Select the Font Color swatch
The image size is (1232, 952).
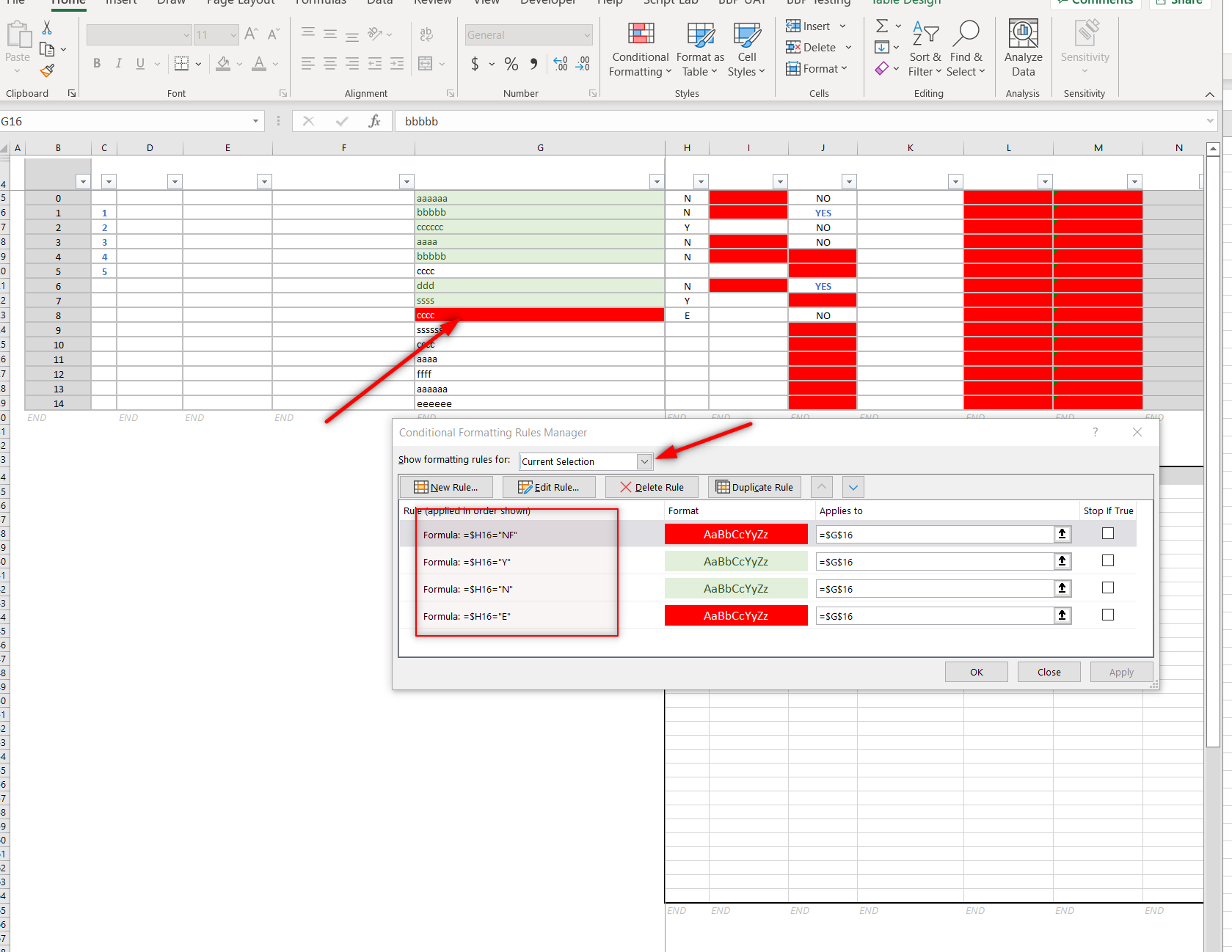pyautogui.click(x=260, y=64)
